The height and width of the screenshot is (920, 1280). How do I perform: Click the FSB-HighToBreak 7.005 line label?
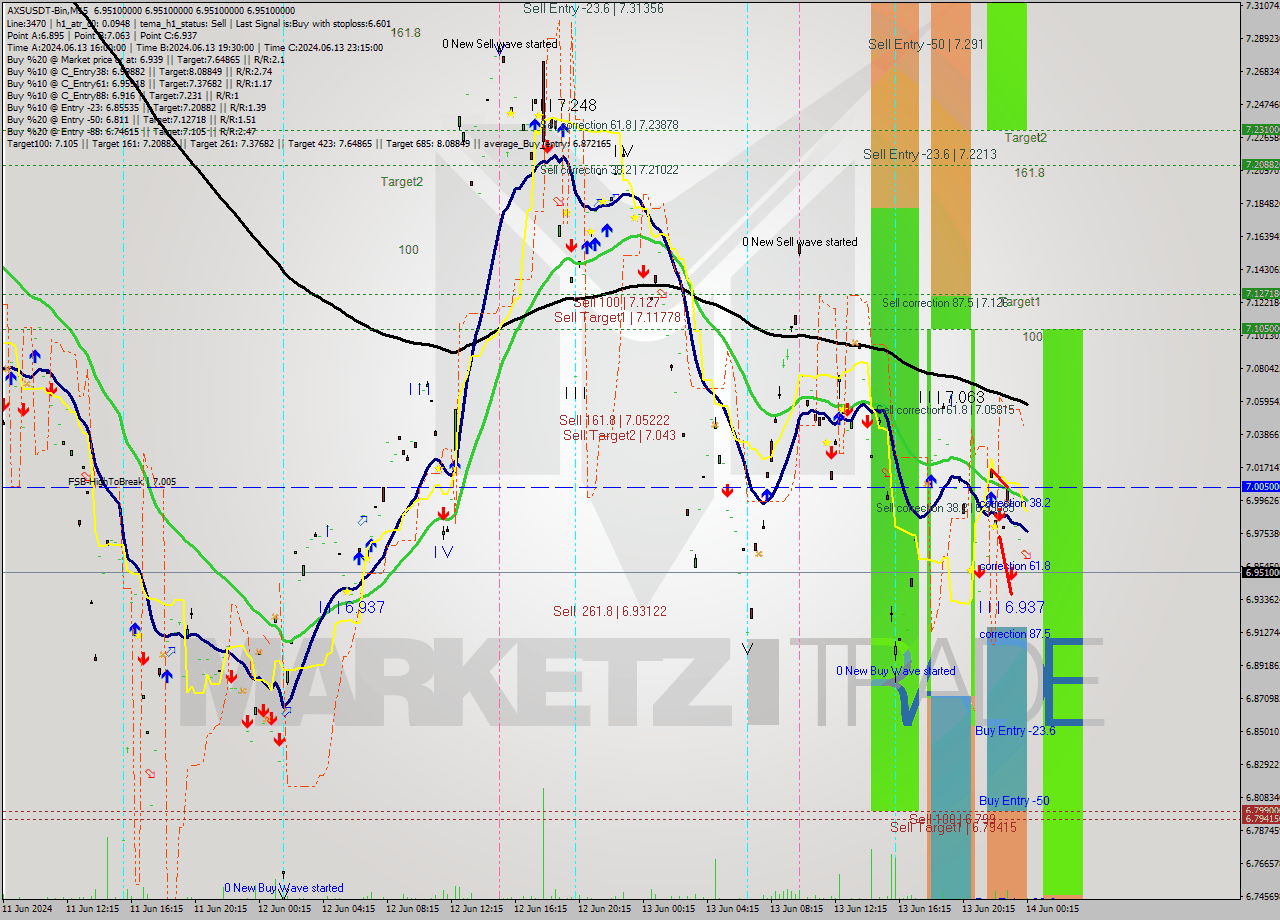click(x=122, y=482)
